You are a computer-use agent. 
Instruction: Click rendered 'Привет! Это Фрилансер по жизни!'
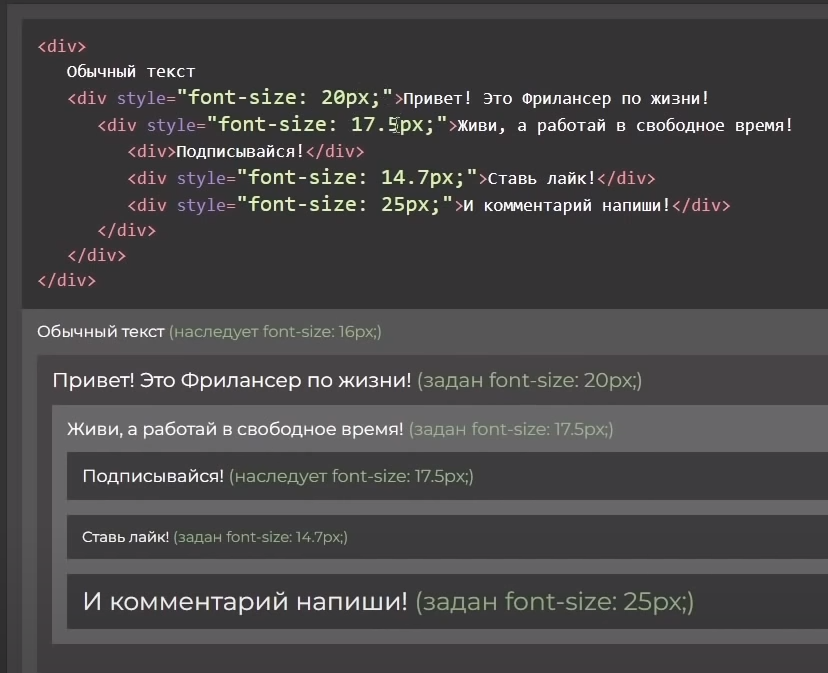(x=232, y=380)
